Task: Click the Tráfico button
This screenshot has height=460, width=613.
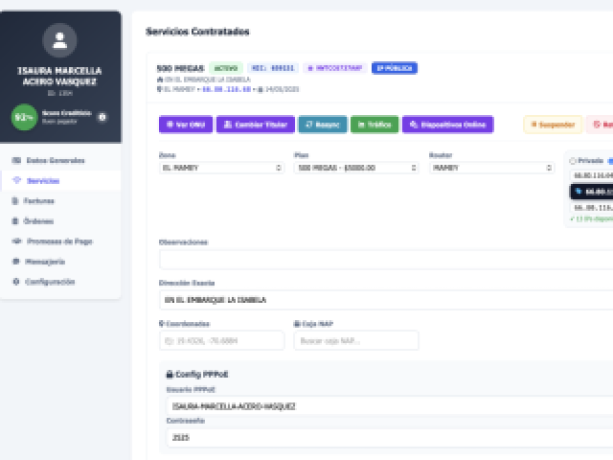Action: tap(375, 125)
